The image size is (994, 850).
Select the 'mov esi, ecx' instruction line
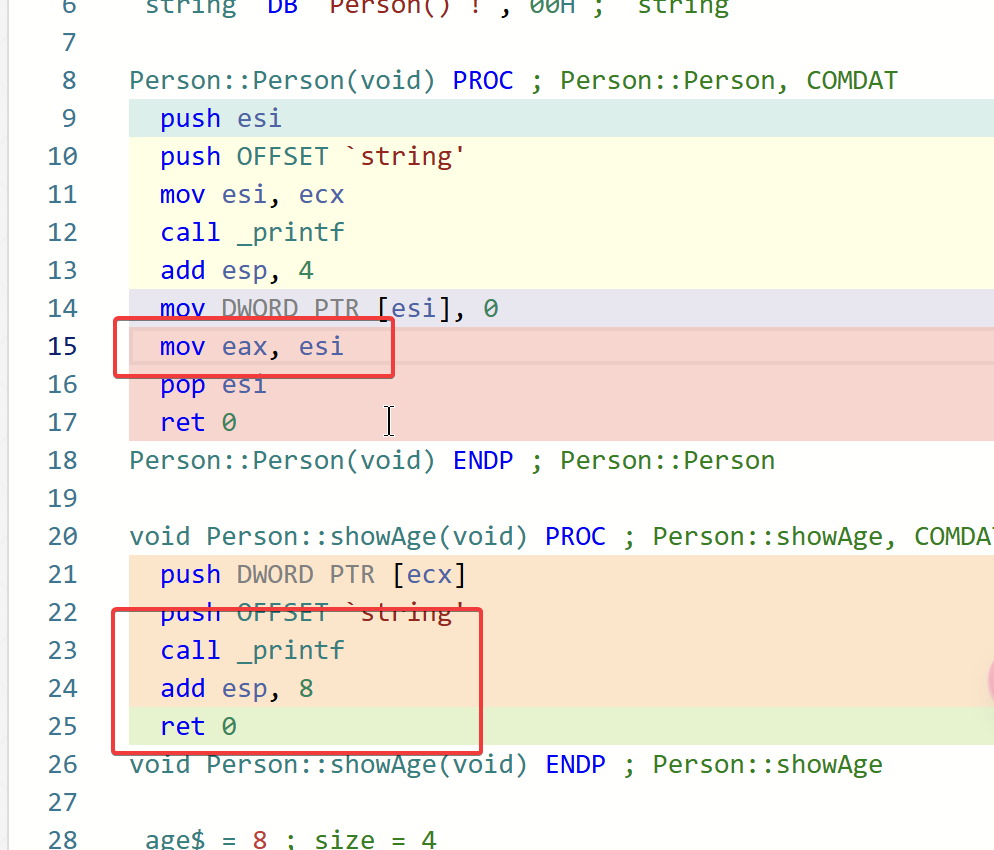click(x=252, y=195)
